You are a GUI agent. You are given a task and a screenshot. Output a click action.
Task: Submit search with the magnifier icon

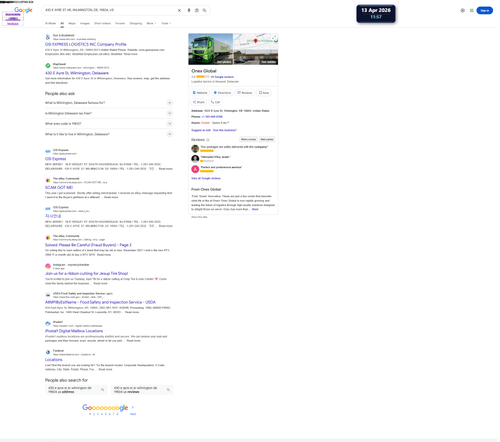pyautogui.click(x=204, y=10)
